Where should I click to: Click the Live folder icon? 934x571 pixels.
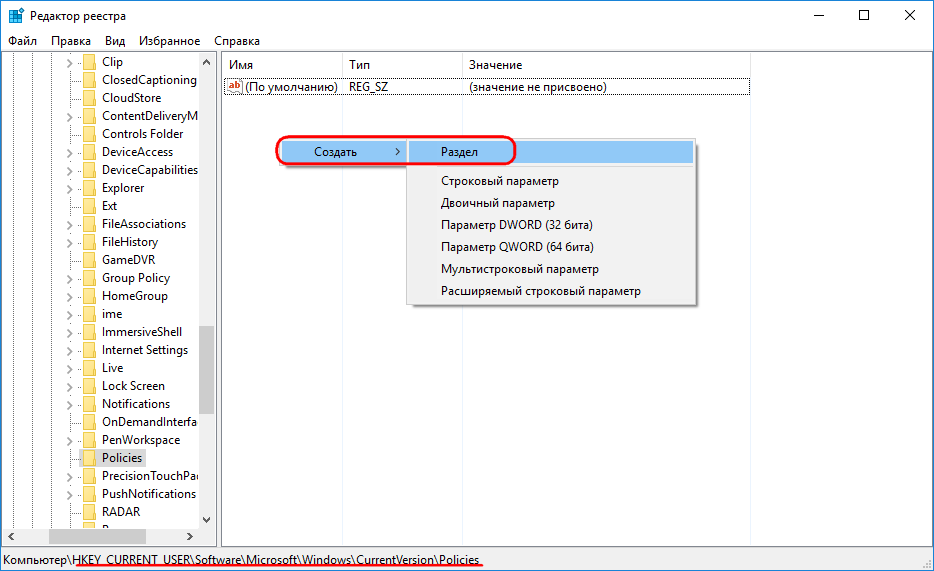click(x=89, y=368)
